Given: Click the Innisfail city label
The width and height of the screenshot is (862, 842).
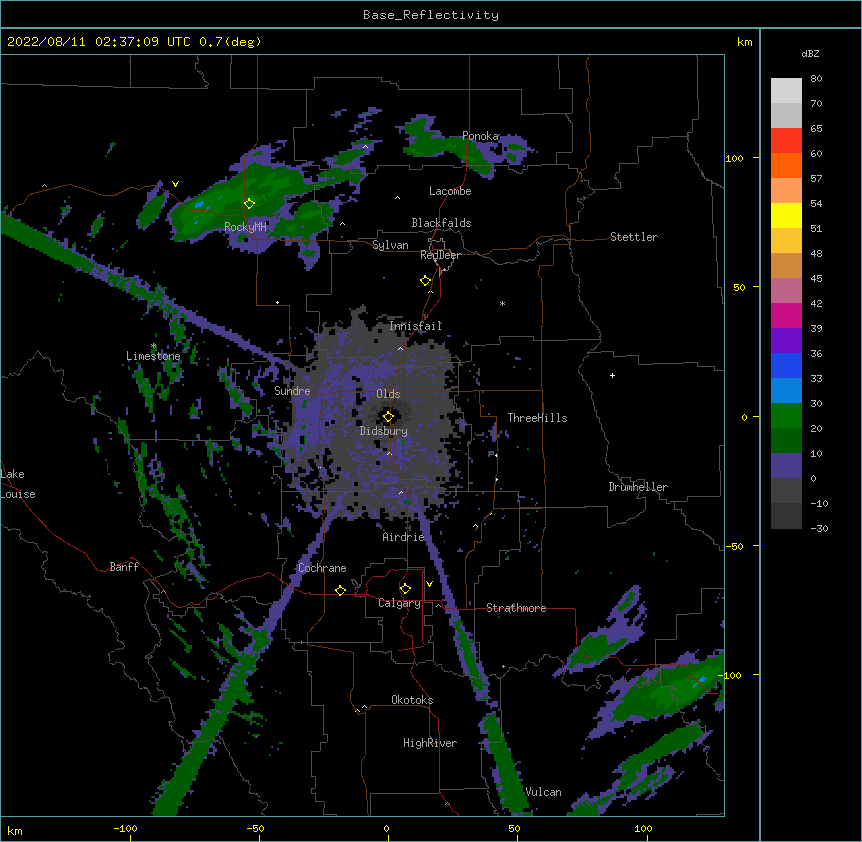Looking at the screenshot, I should click(416, 326).
